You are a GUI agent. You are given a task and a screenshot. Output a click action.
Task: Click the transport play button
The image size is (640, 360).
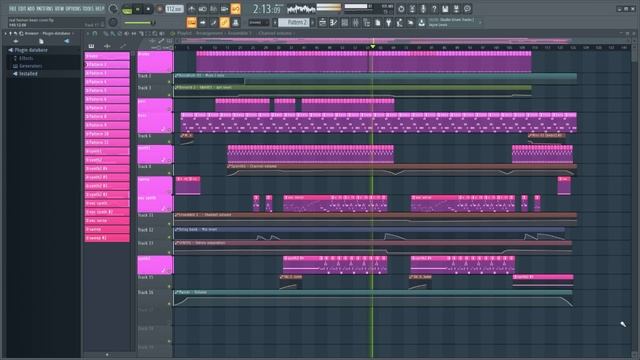pos(138,9)
